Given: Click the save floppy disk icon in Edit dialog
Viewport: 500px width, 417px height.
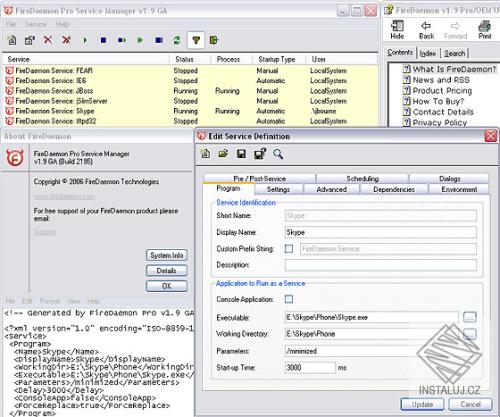Looking at the screenshot, I should point(241,154).
